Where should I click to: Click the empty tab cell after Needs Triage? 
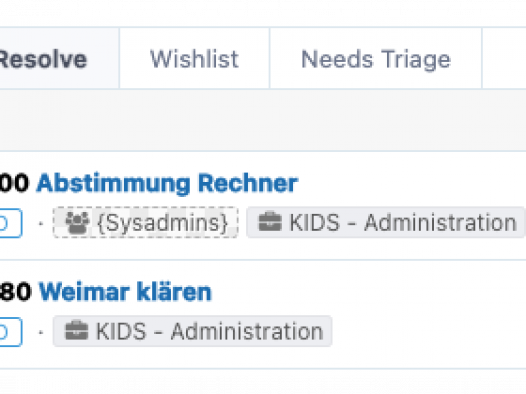[x=504, y=58]
